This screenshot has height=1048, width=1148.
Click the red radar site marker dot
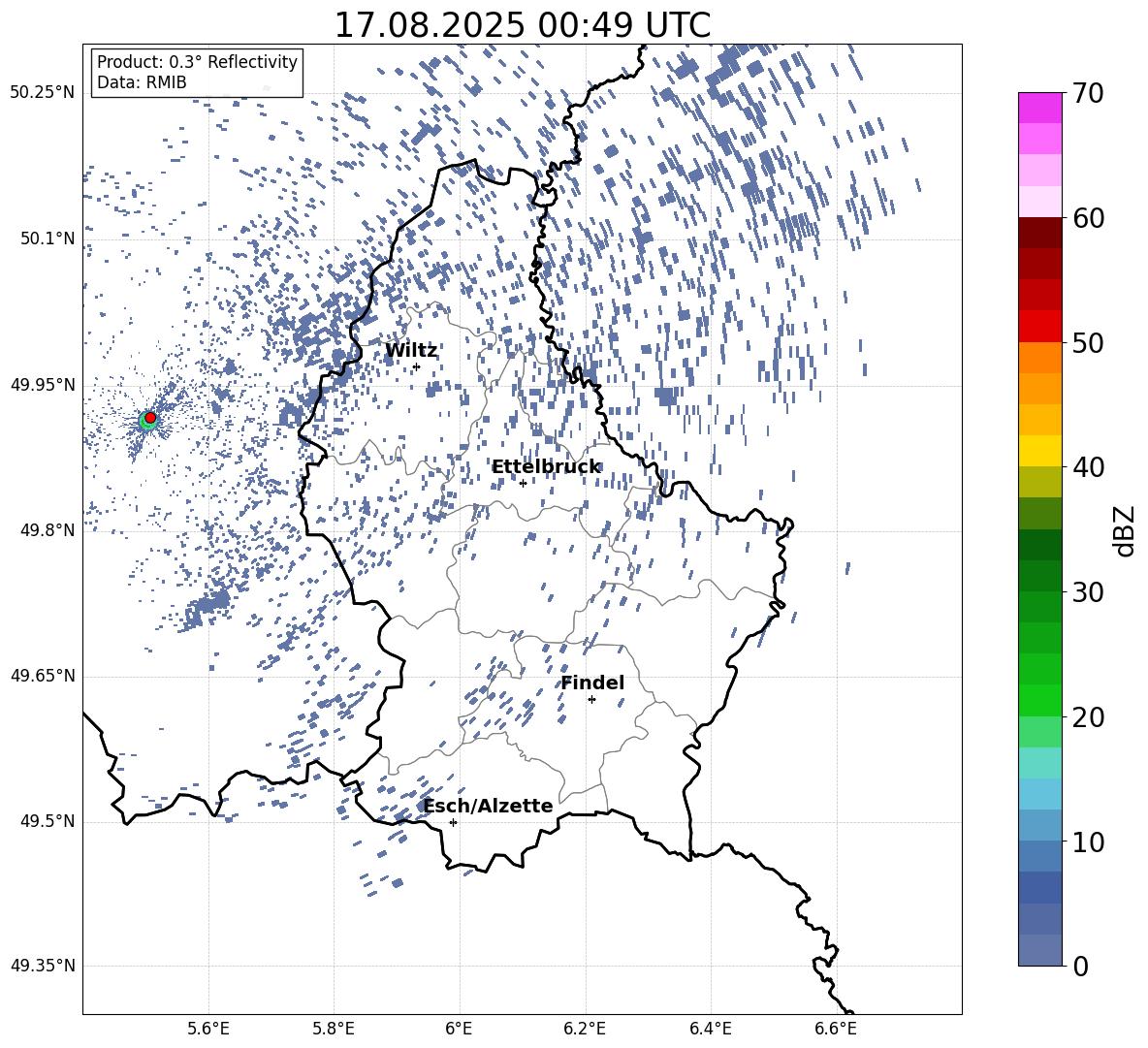(150, 418)
